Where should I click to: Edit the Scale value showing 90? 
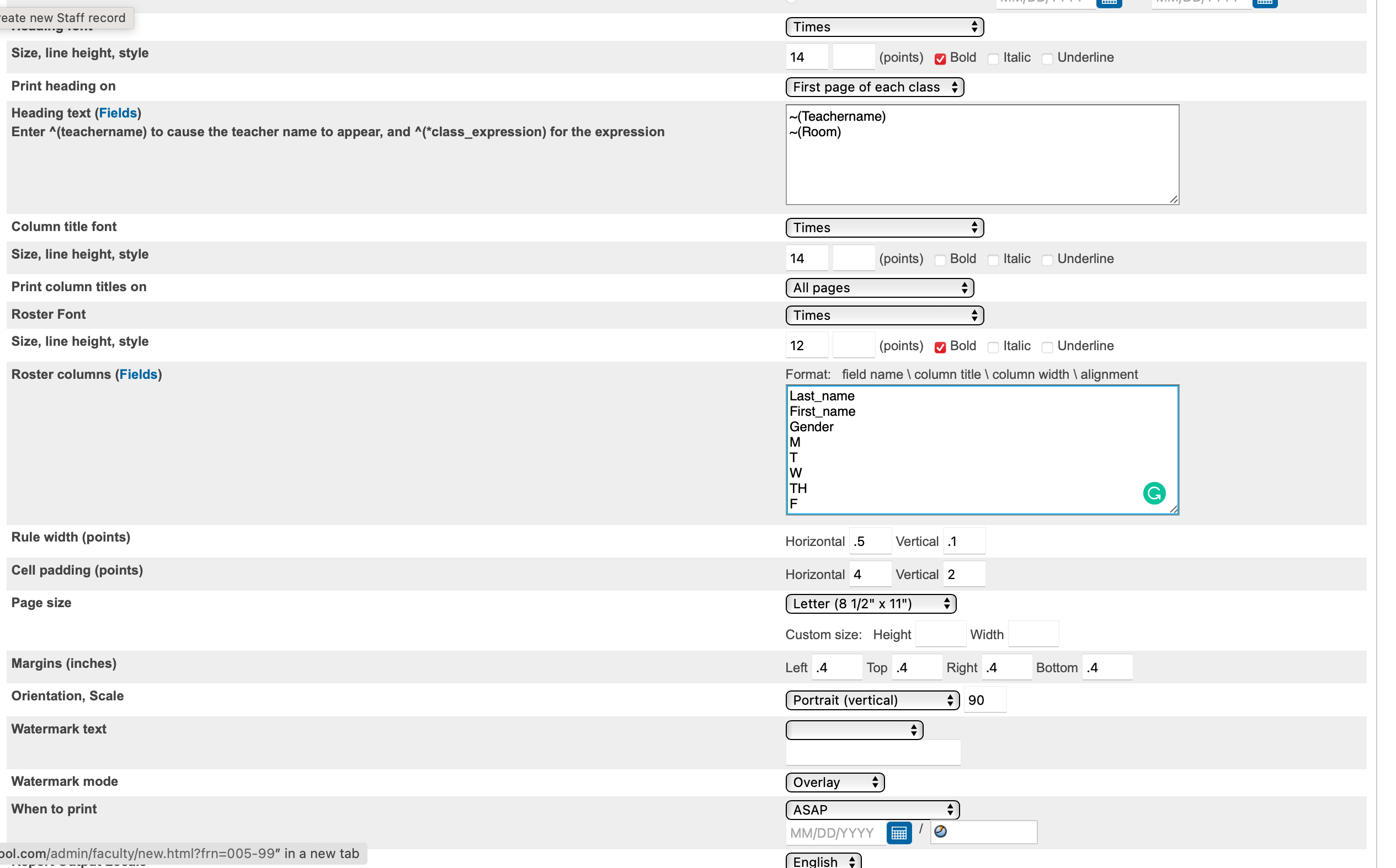coord(985,699)
